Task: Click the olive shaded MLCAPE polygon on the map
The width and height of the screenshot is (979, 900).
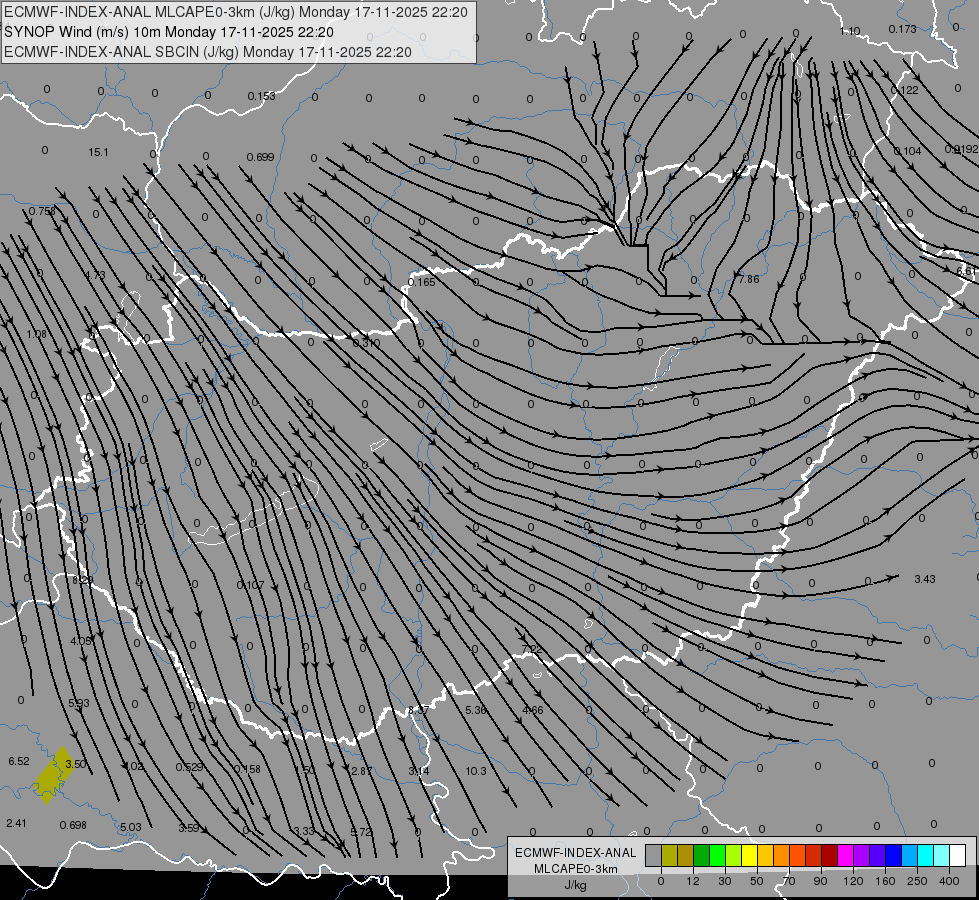Action: (x=53, y=775)
